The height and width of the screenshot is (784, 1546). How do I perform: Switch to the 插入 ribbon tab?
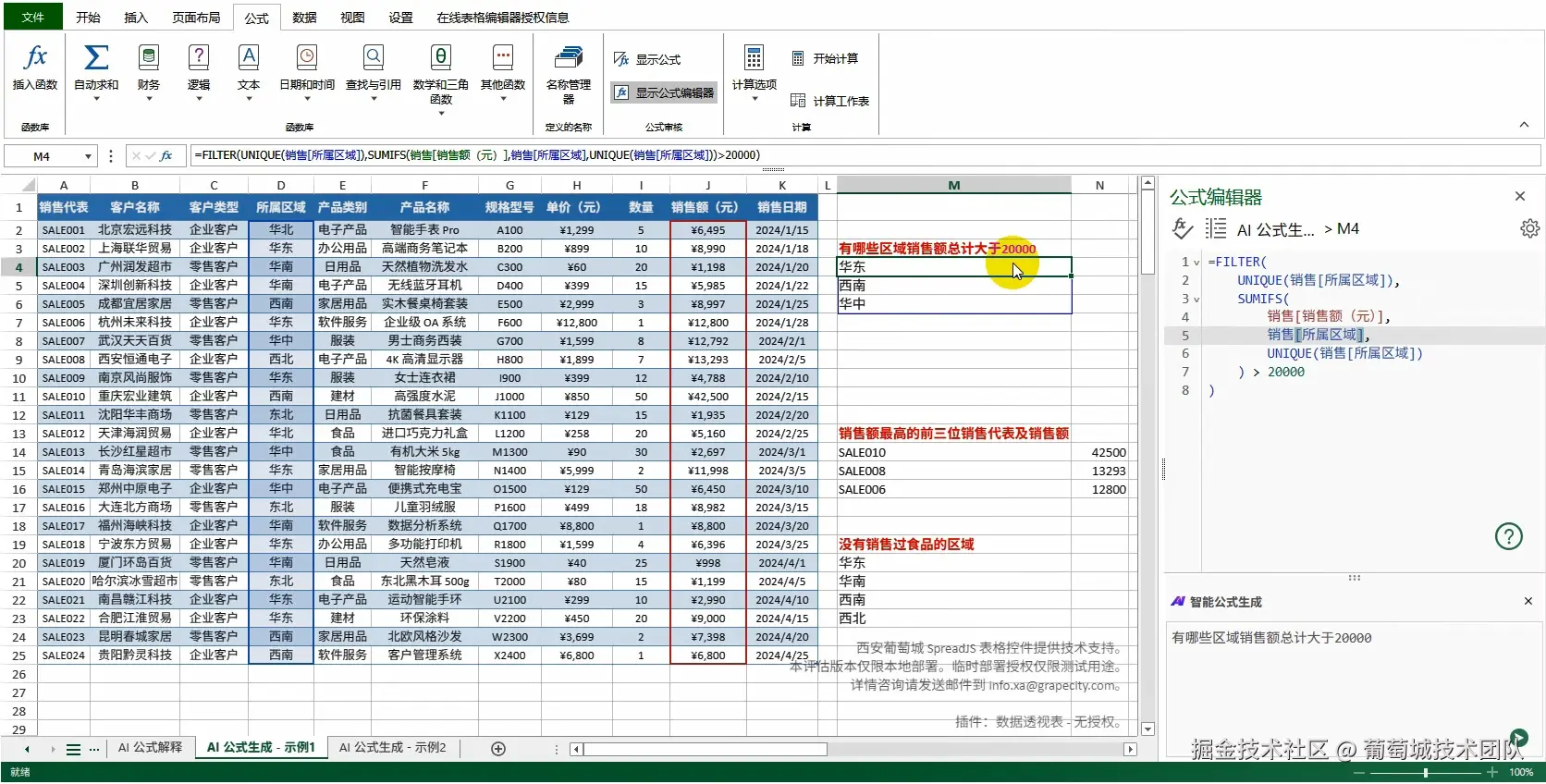(136, 18)
